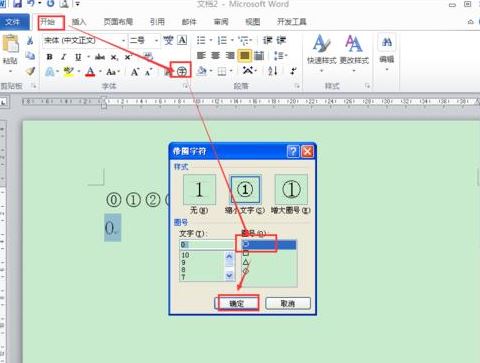Click the Asian Layout icon
The image size is (480, 363).
248,70
